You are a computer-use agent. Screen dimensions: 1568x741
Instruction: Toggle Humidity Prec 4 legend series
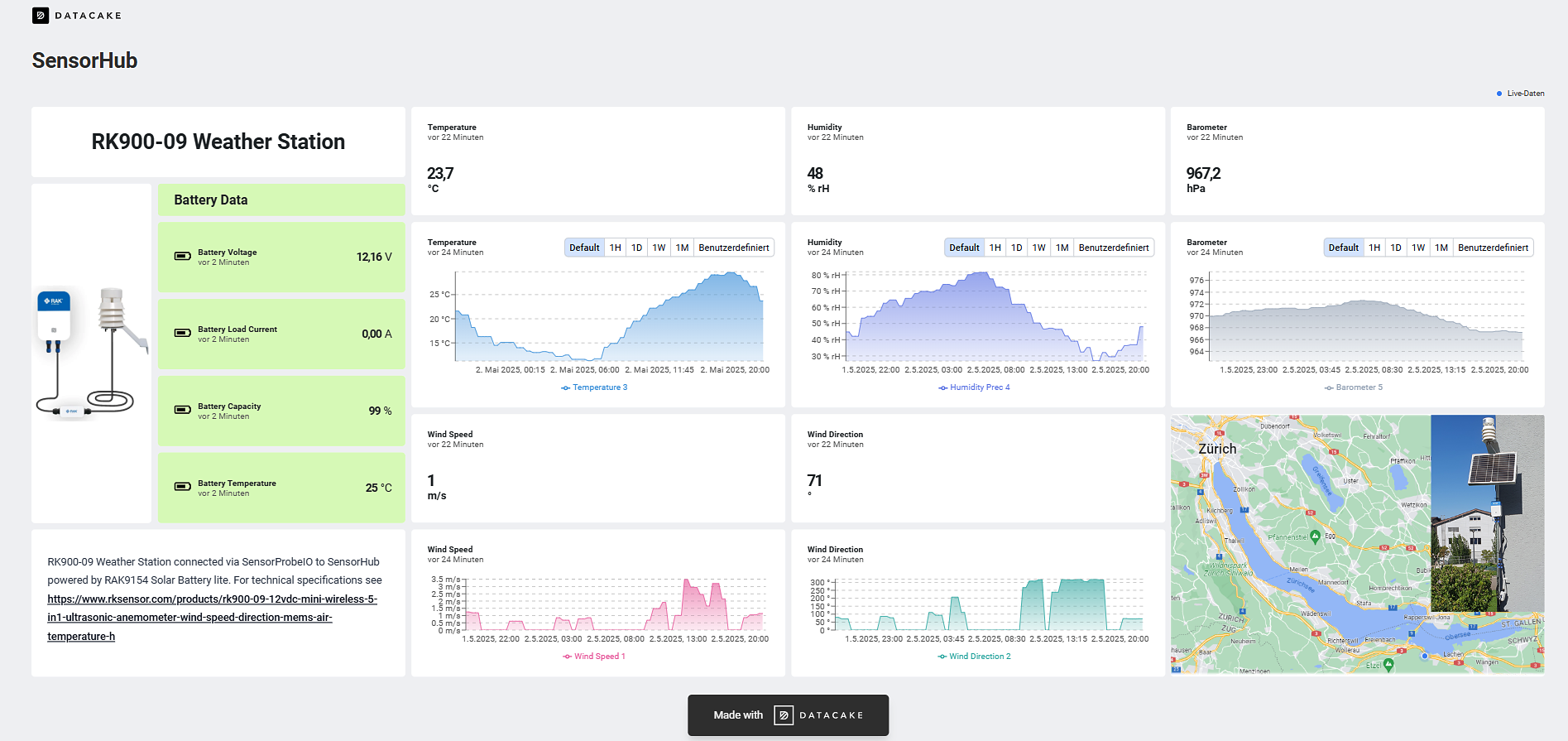pyautogui.click(x=974, y=387)
